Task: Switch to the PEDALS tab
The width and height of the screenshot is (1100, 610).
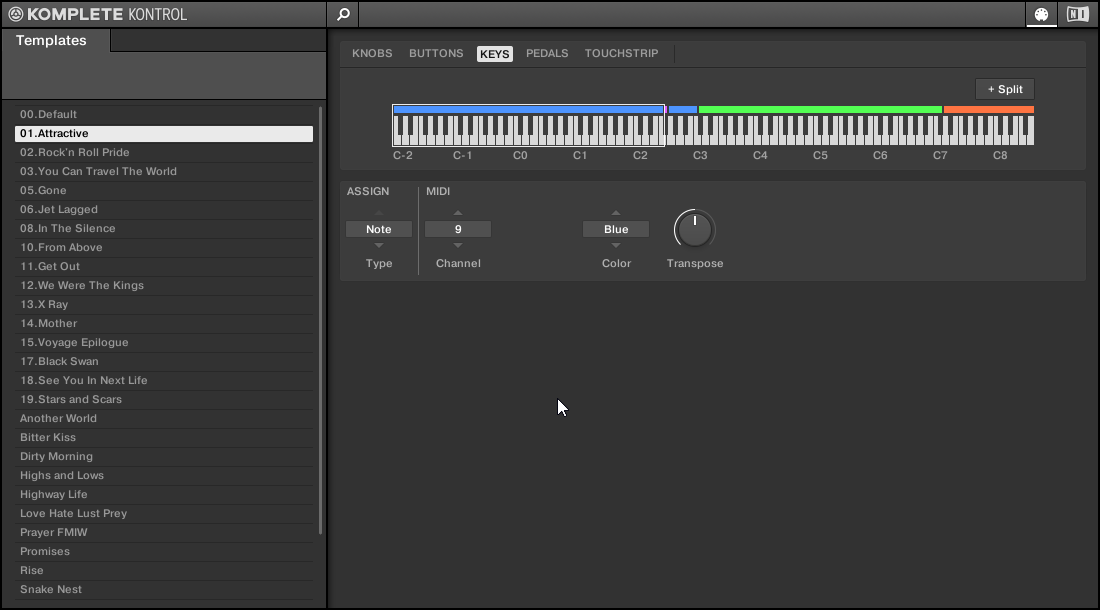Action: coord(547,53)
